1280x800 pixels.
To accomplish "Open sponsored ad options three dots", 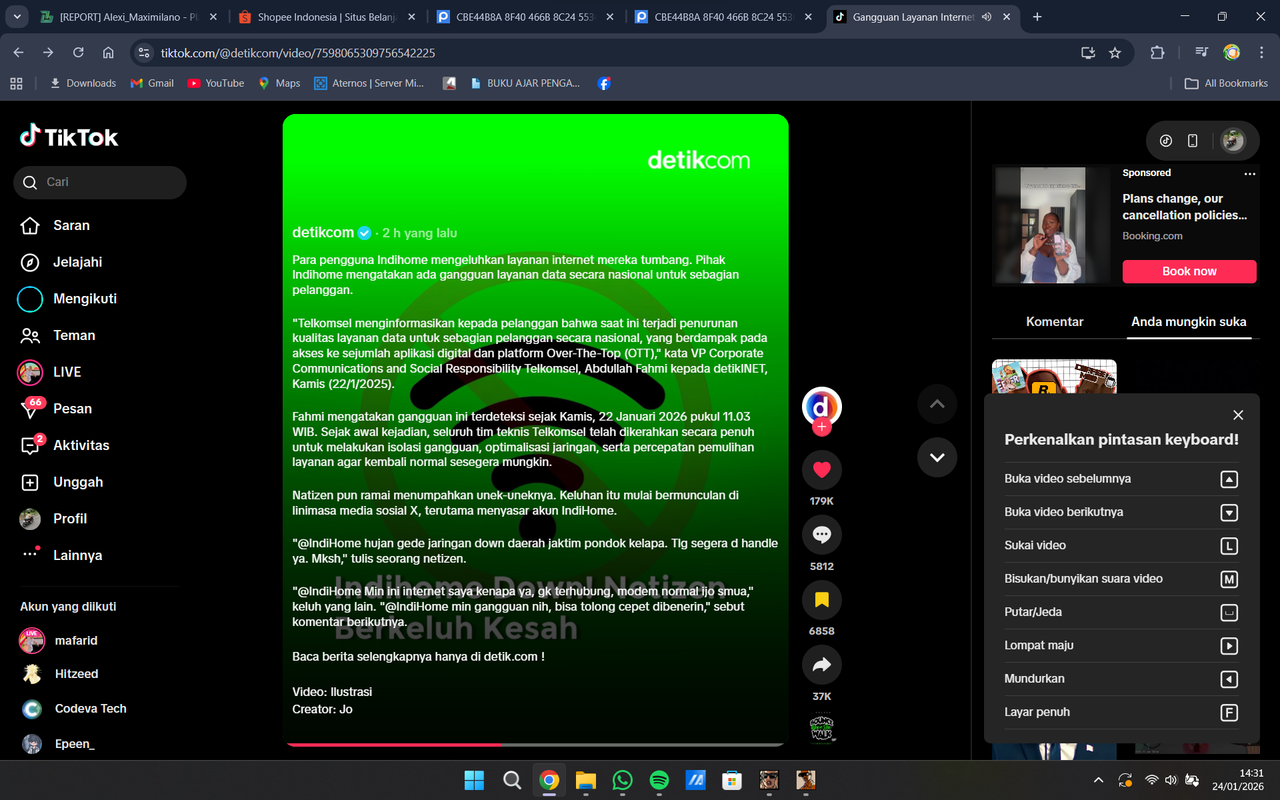I will (1249, 173).
